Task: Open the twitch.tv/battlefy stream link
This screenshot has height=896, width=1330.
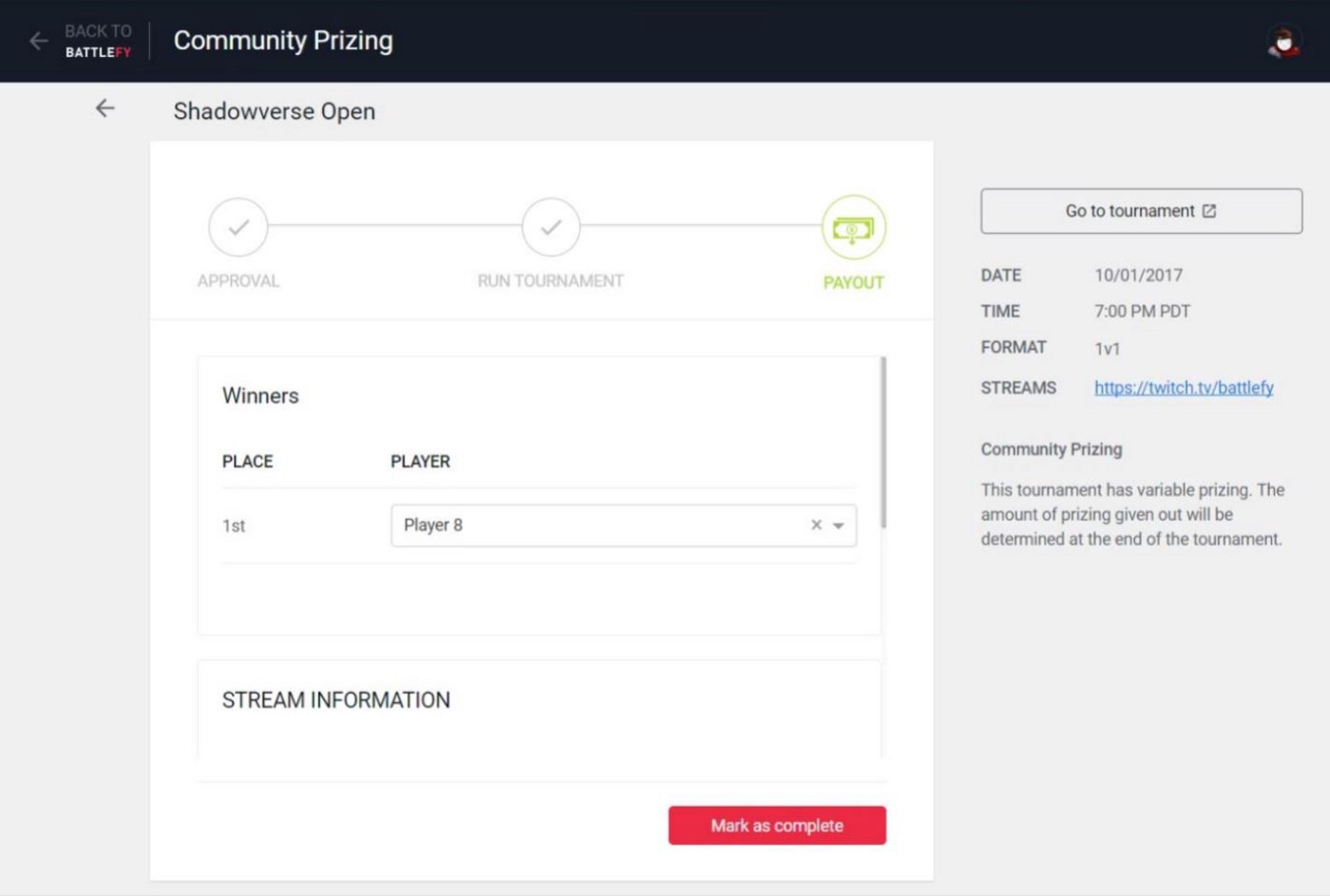Action: [x=1184, y=388]
